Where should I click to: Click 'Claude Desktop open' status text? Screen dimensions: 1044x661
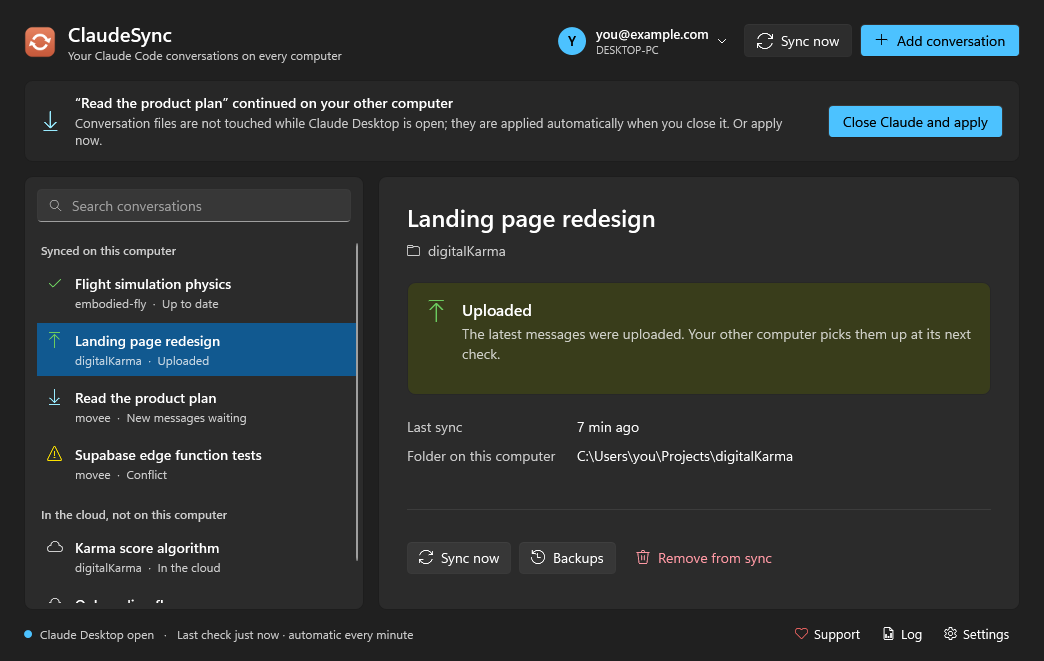click(x=97, y=635)
